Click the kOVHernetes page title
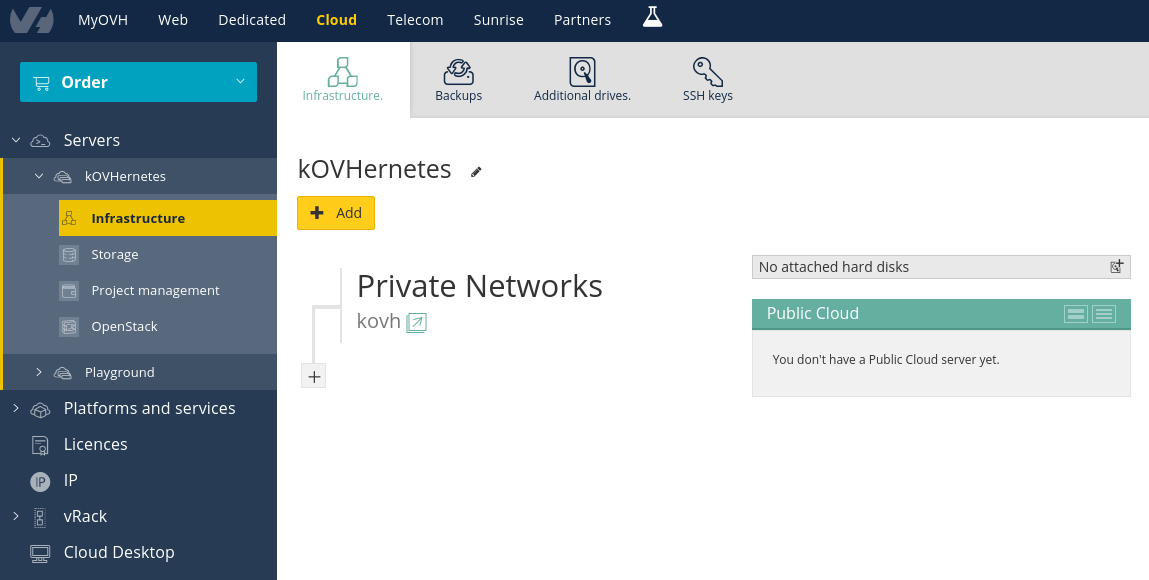Image resolution: width=1149 pixels, height=580 pixels. coord(374,169)
